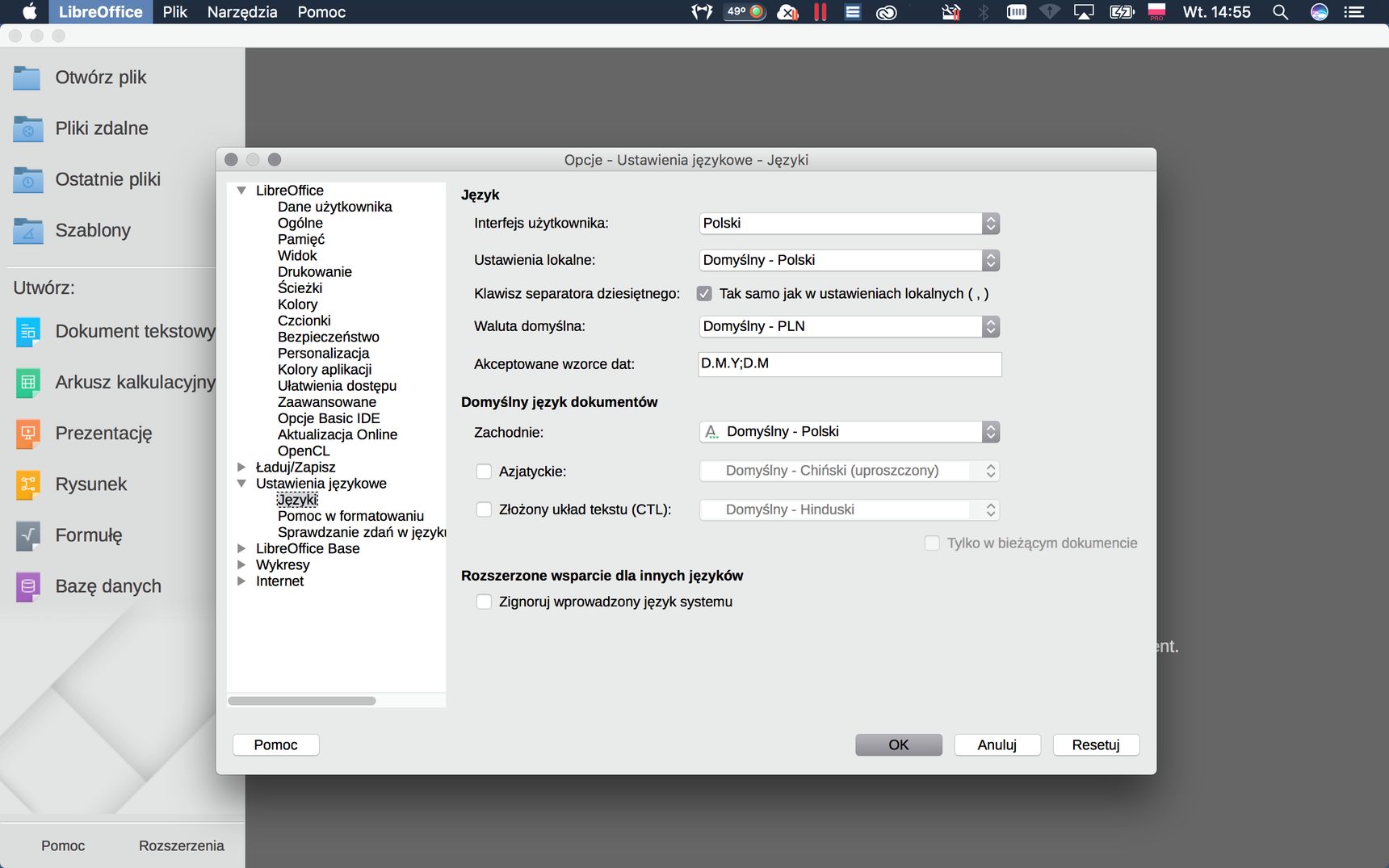The width and height of the screenshot is (1389, 868).
Task: Click the Dokument tekstowy Writer icon
Action: pyautogui.click(x=27, y=332)
